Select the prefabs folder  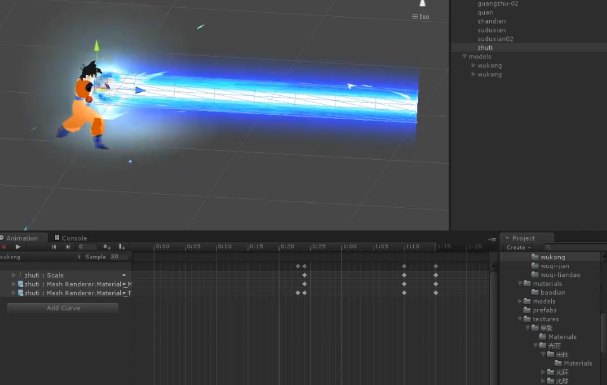pos(540,310)
